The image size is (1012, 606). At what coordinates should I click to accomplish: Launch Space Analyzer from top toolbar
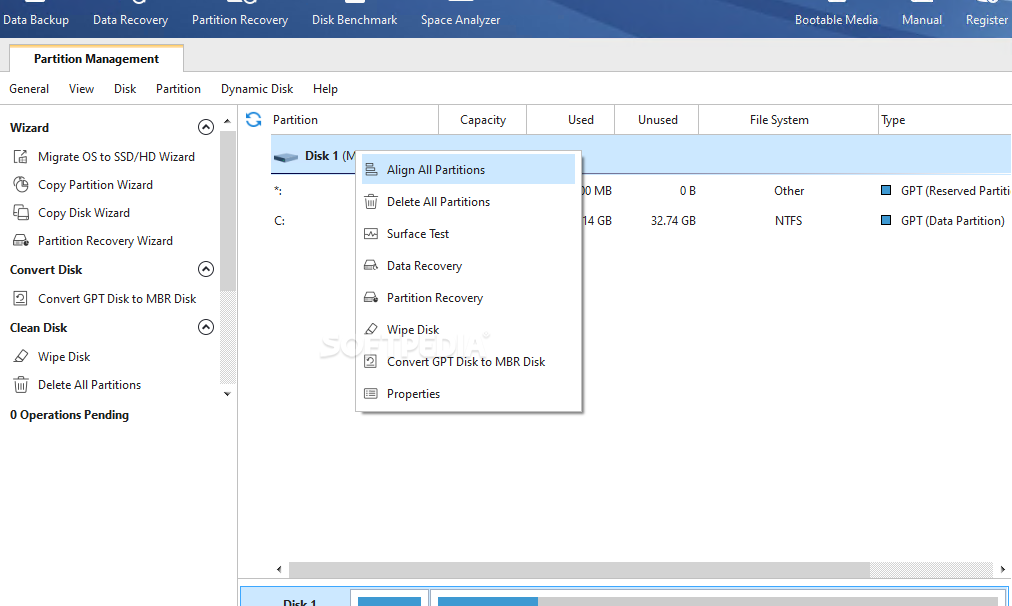pos(460,19)
